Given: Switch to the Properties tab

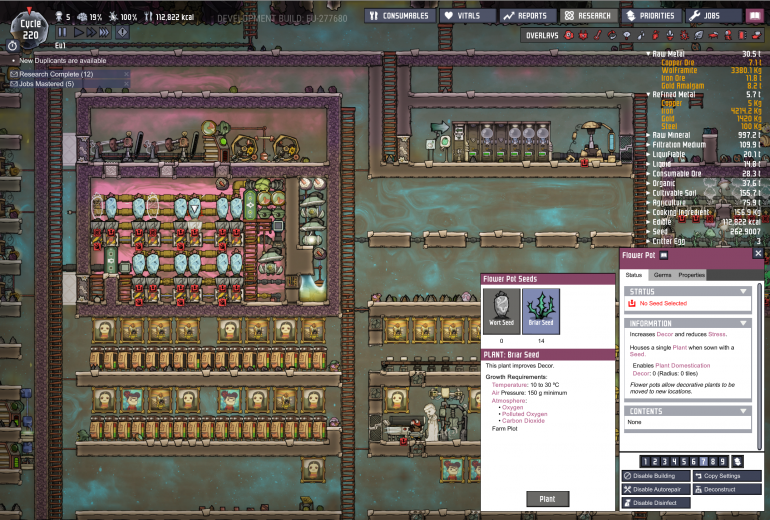Looking at the screenshot, I should tap(691, 275).
